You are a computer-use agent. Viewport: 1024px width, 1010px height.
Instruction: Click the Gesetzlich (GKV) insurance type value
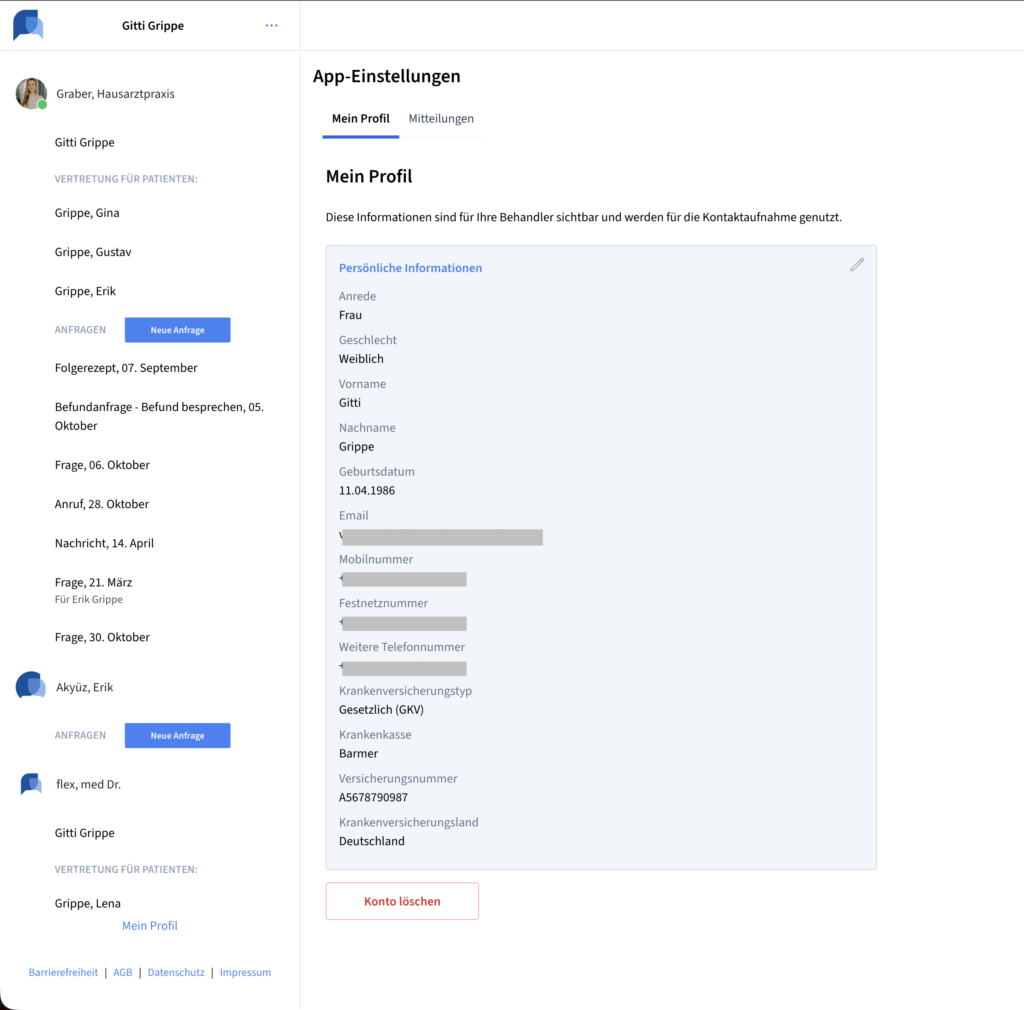tap(381, 710)
